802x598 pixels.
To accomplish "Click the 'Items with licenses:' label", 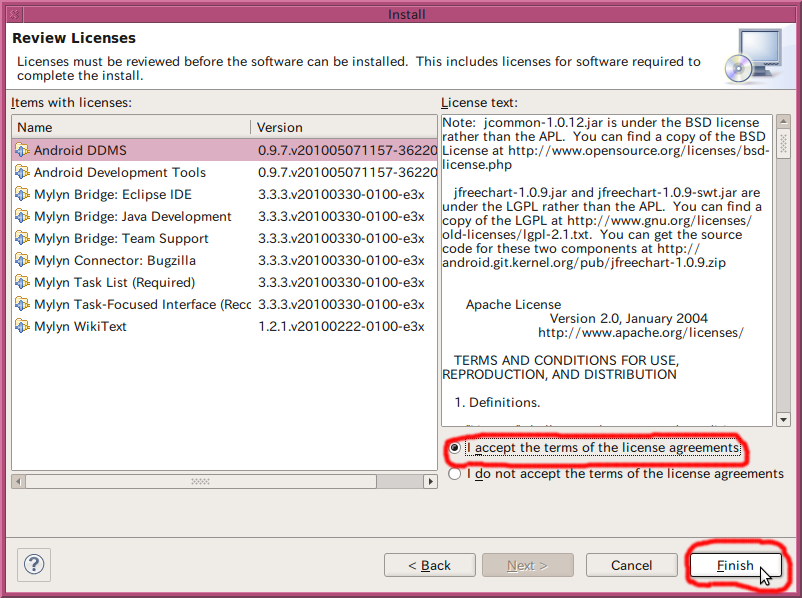I will click(x=72, y=102).
